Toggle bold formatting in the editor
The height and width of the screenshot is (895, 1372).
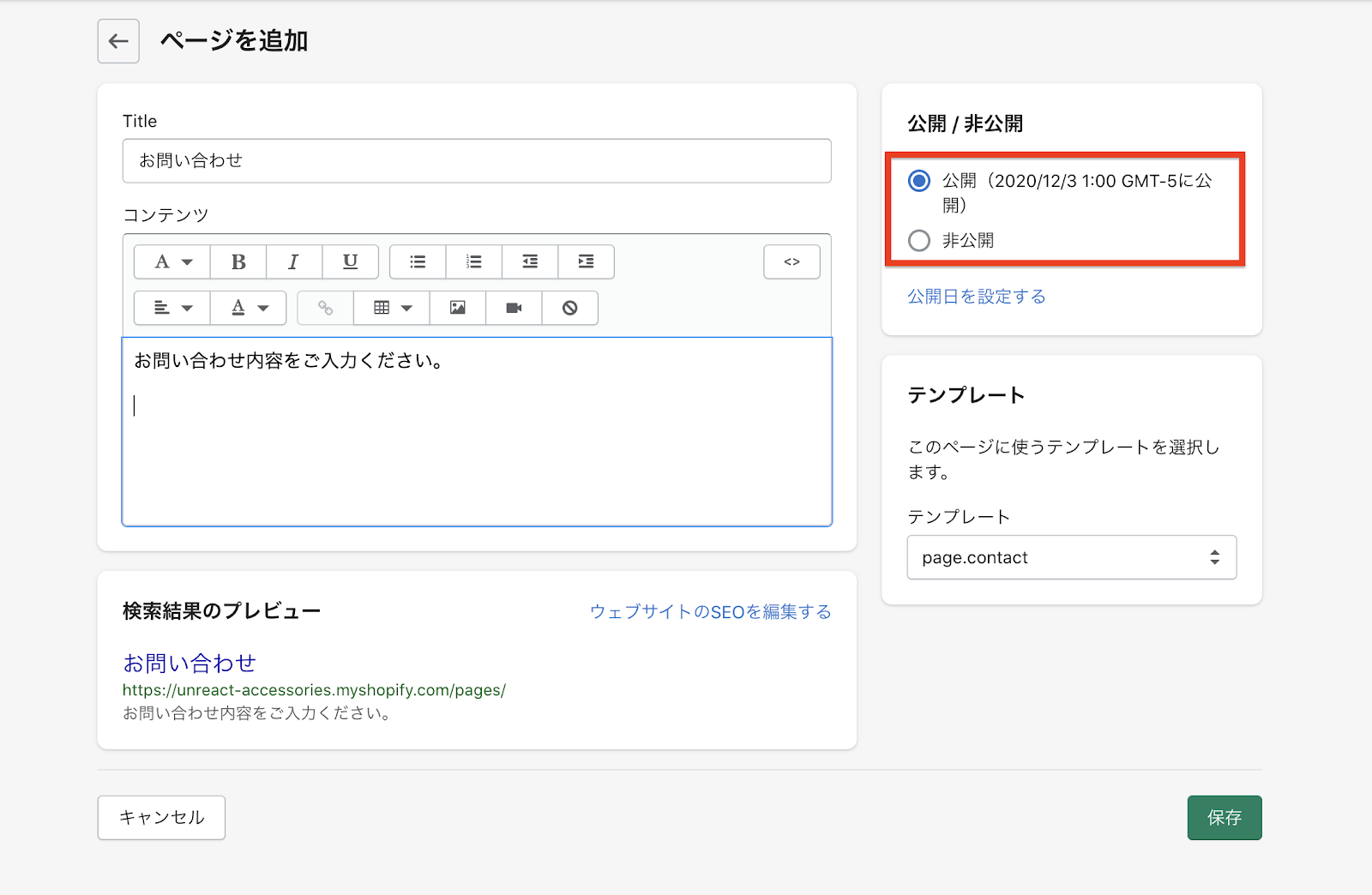tap(238, 262)
